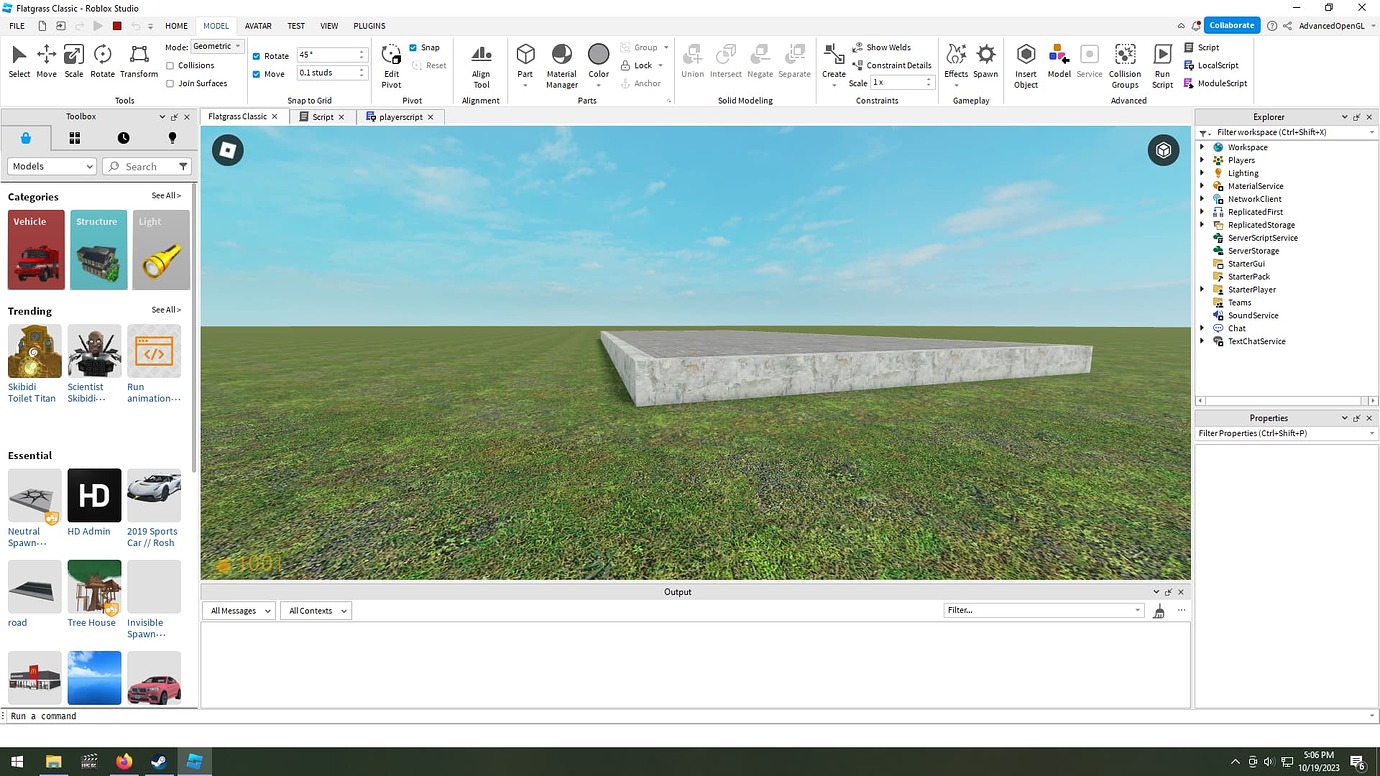Expand the Workspace tree item
The width and height of the screenshot is (1380, 776).
coord(1203,146)
